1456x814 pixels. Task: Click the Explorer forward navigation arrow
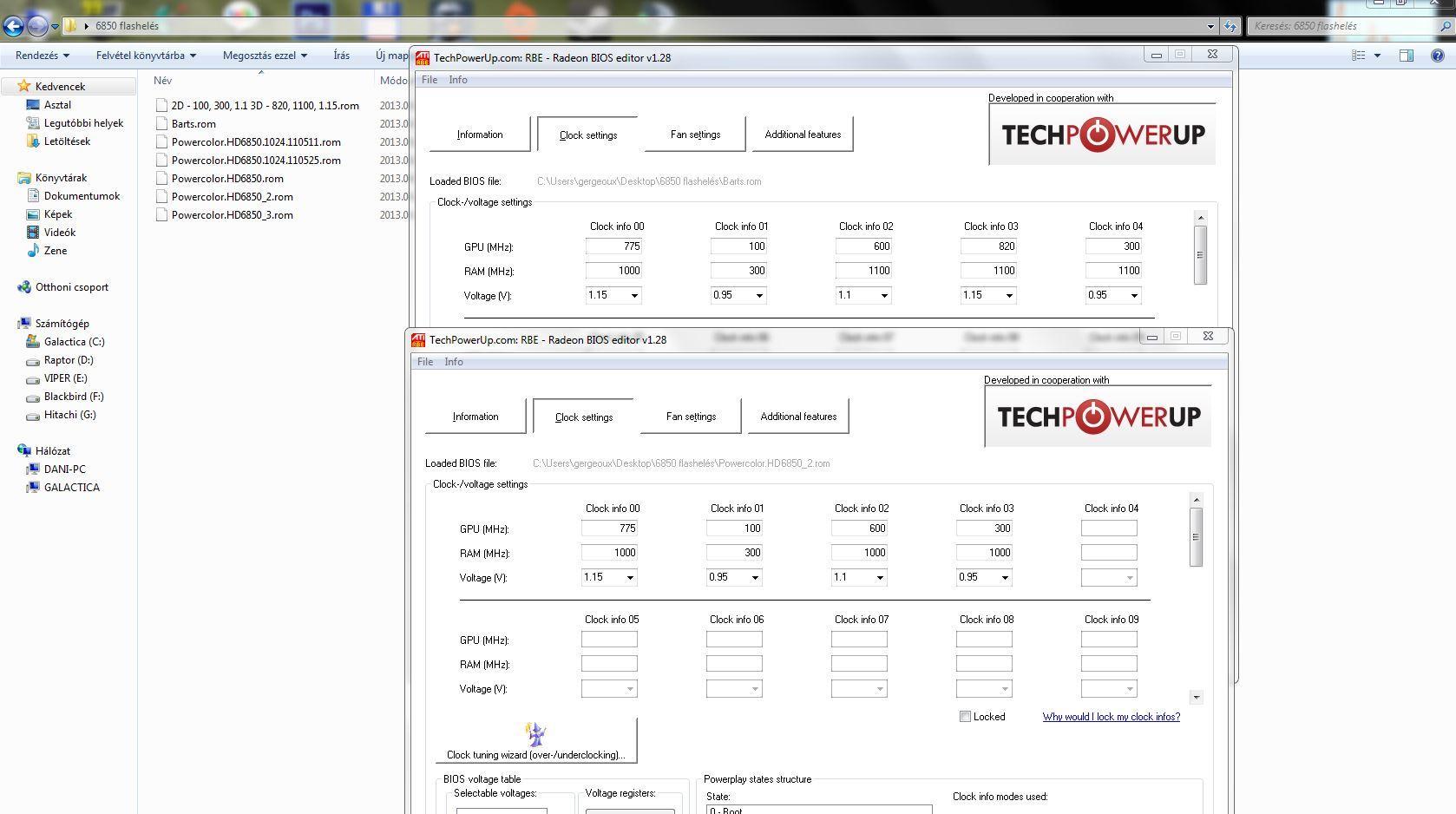click(x=37, y=26)
